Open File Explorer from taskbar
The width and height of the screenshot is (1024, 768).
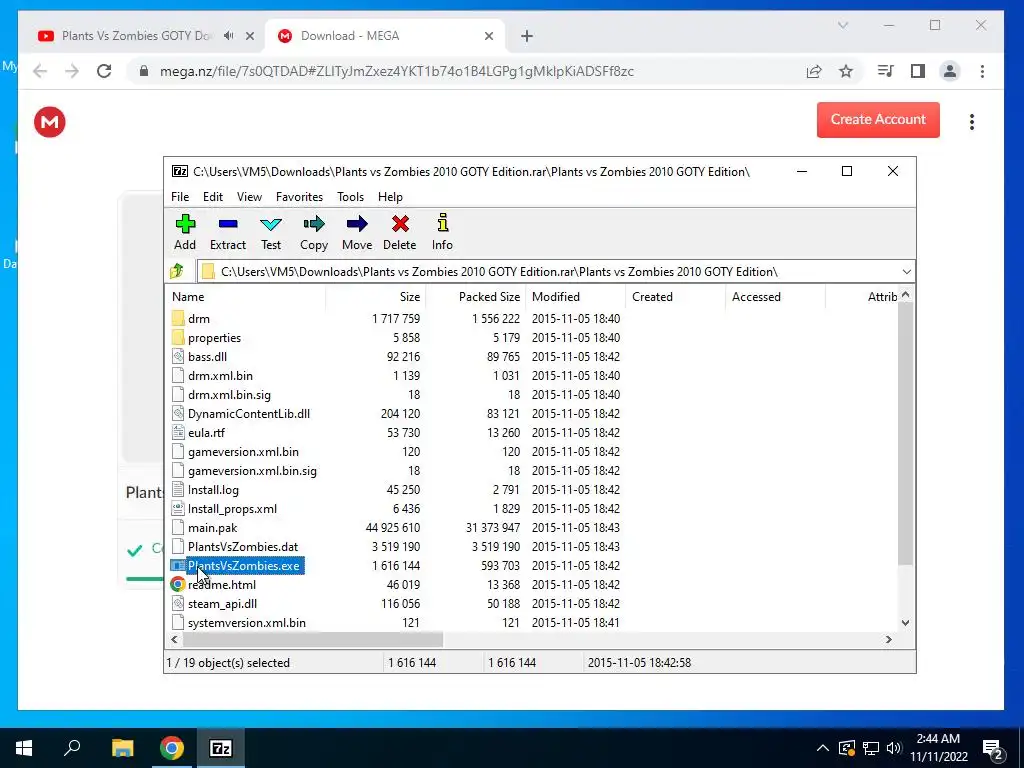point(122,748)
